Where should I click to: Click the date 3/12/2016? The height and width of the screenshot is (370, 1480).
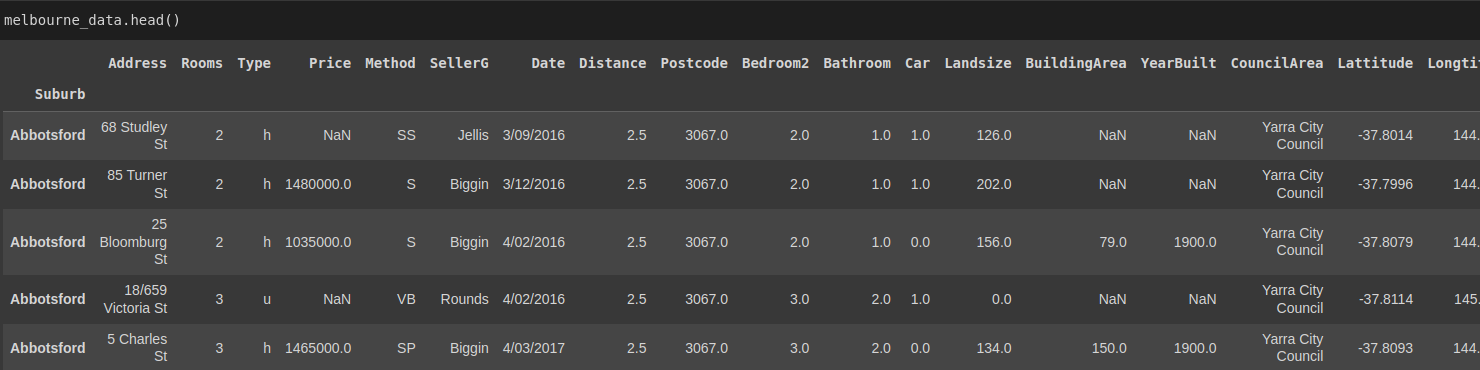(534, 184)
